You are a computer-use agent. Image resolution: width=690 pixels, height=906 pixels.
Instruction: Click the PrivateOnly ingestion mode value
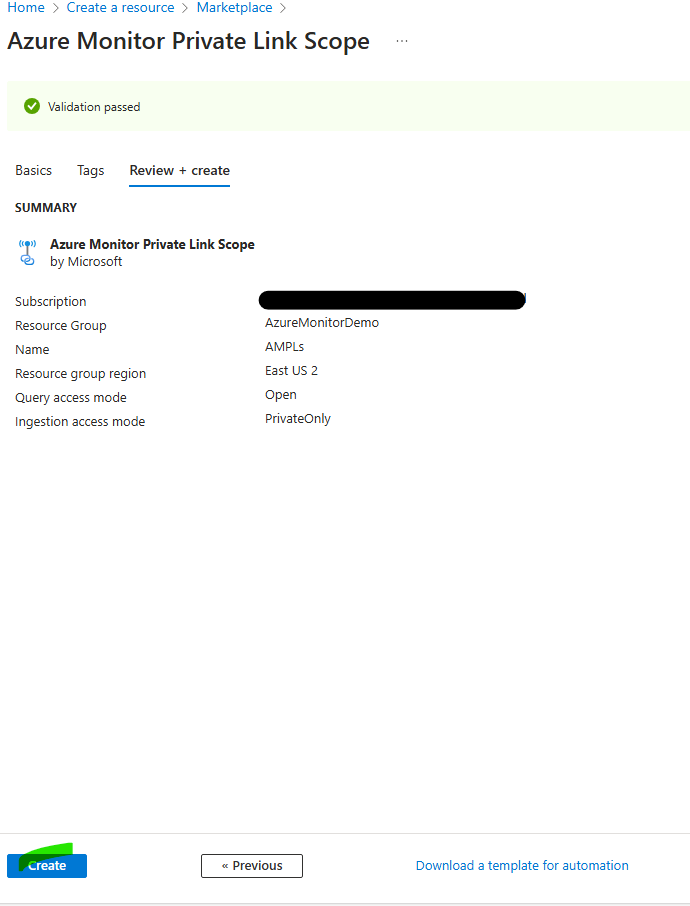click(298, 419)
